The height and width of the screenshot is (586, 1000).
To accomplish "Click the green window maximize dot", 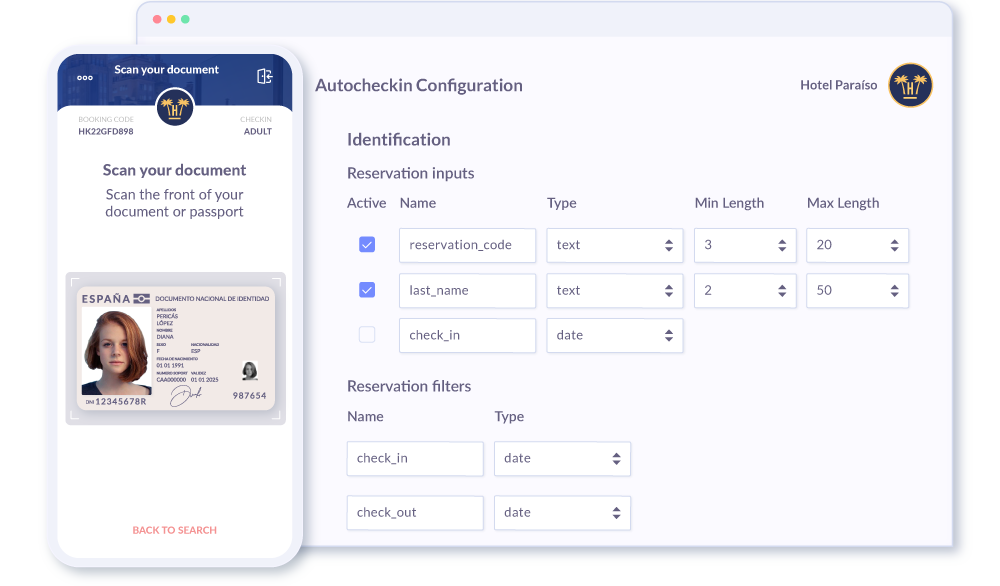I will (x=185, y=19).
